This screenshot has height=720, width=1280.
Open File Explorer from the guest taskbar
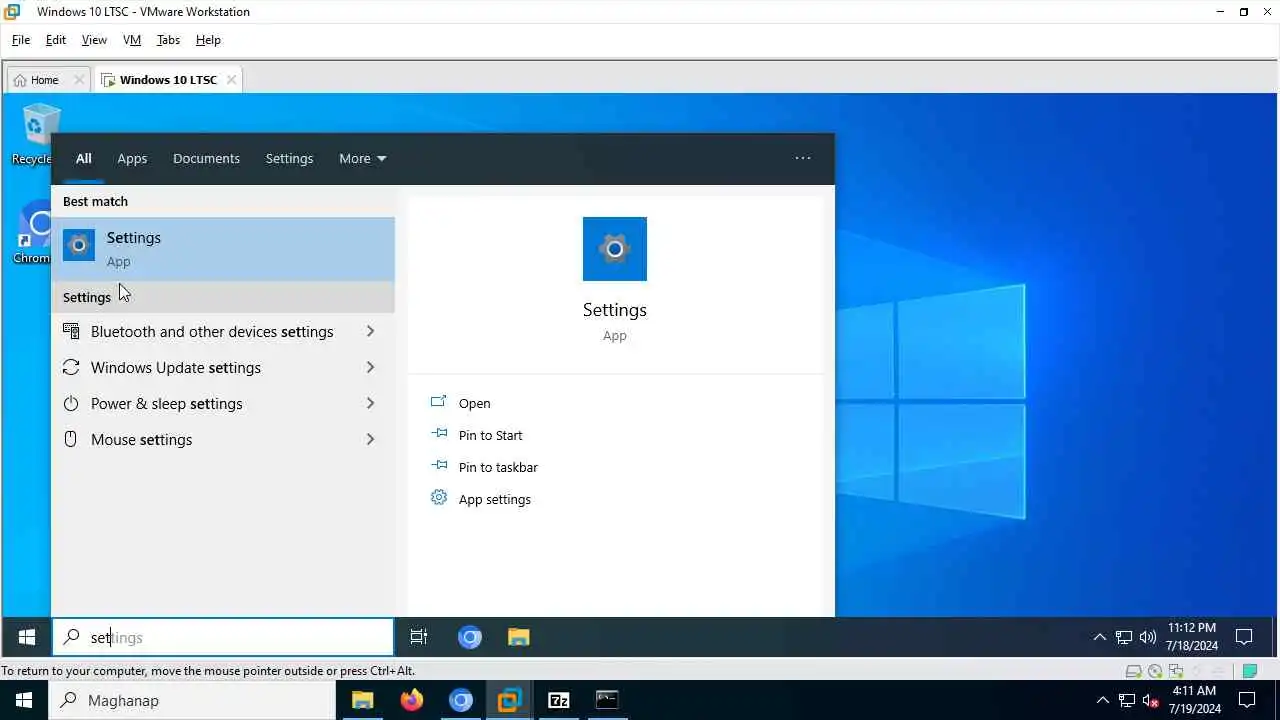click(518, 637)
